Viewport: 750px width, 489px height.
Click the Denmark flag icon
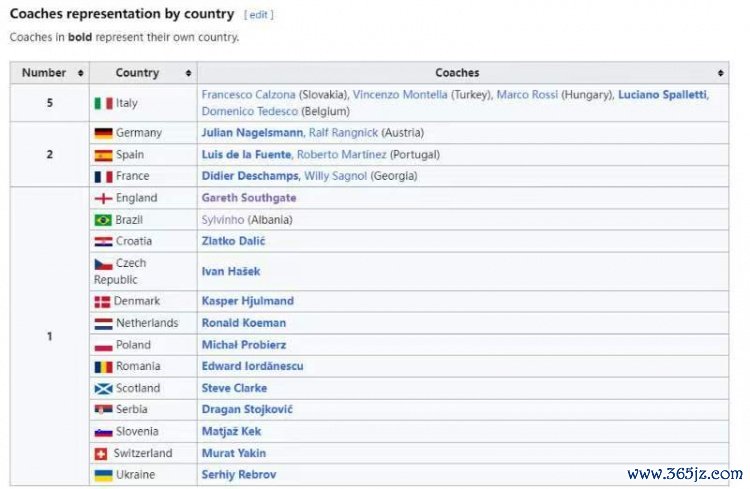pos(103,301)
